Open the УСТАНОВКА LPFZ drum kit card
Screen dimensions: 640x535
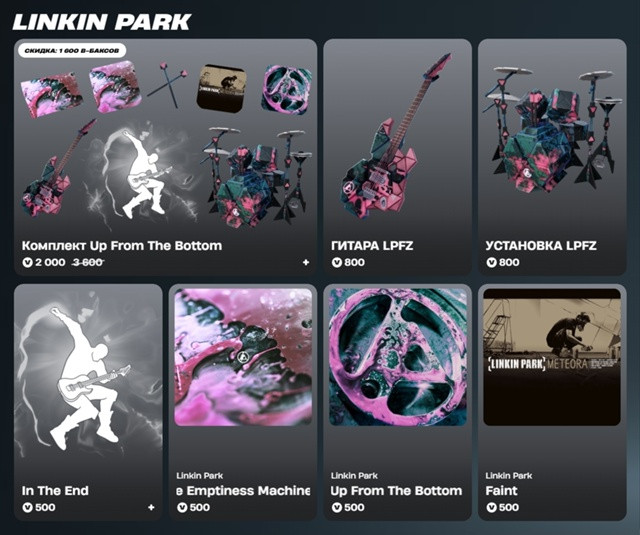(552, 157)
